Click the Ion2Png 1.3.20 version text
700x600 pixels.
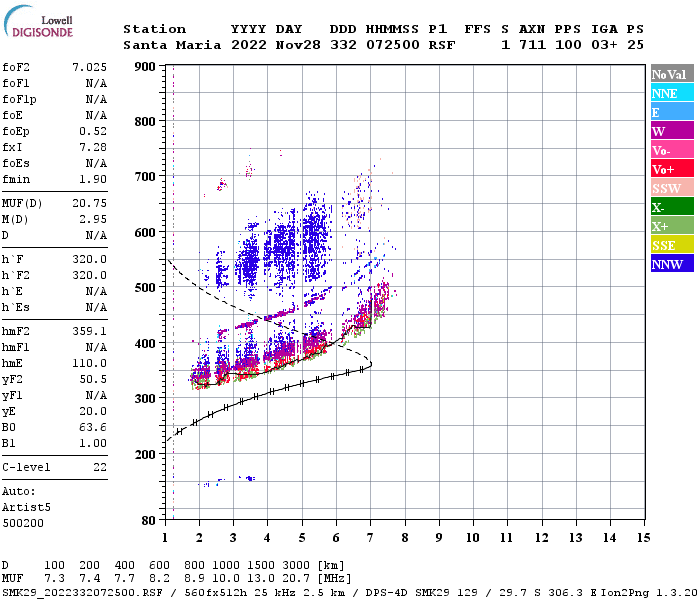(649, 592)
